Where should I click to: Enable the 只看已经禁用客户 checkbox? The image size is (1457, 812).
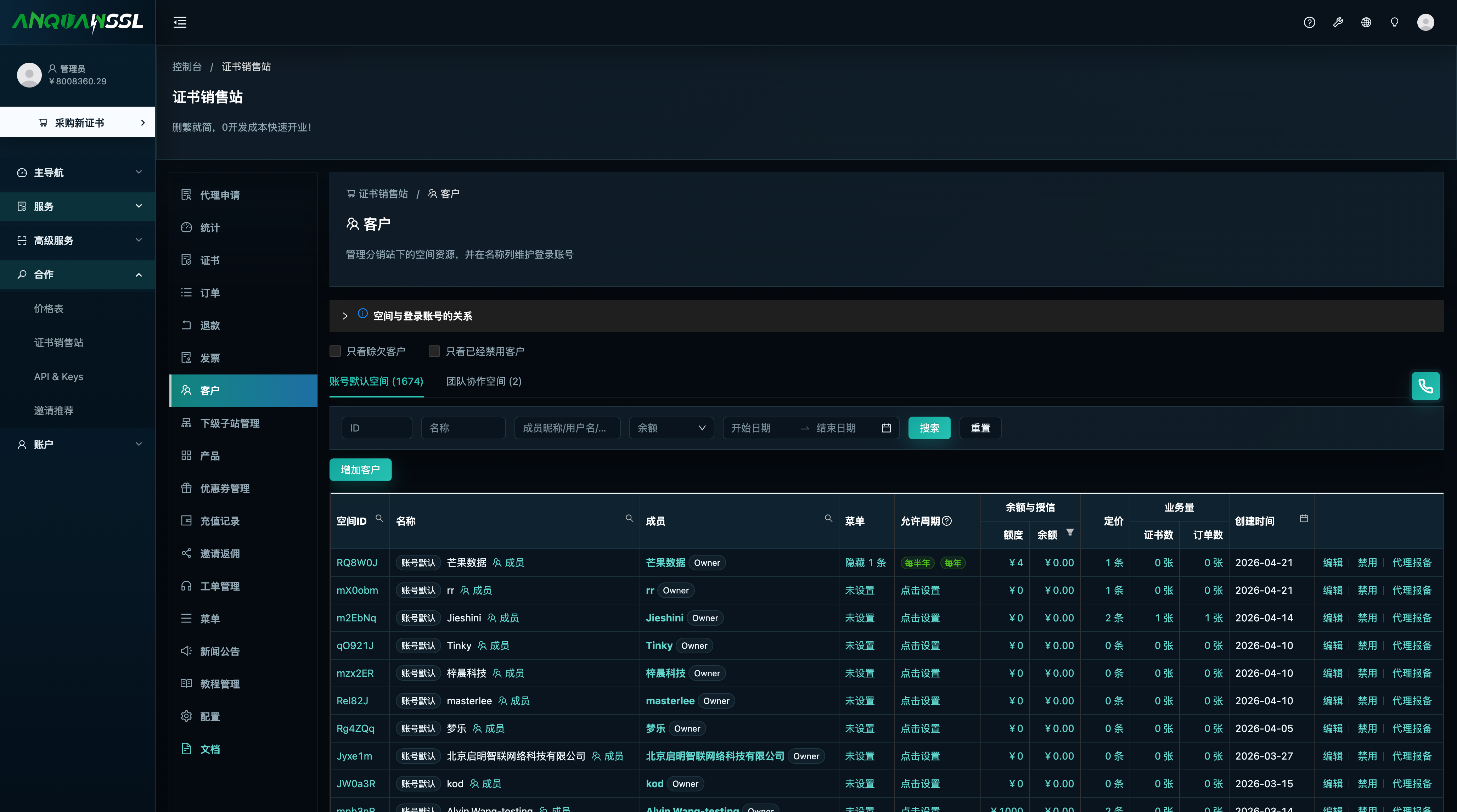[434, 352]
